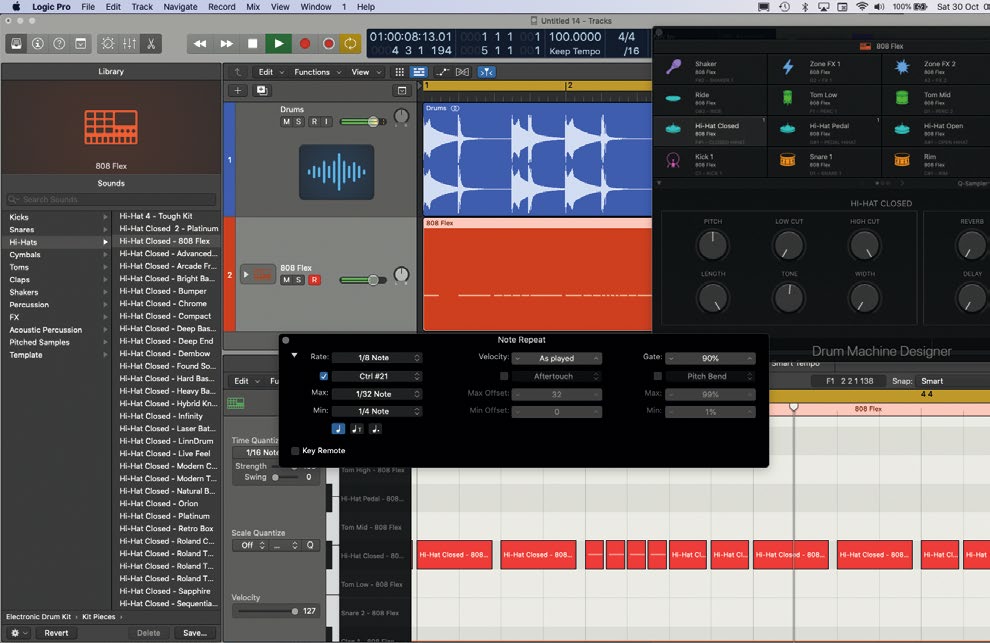The width and height of the screenshot is (990, 643).
Task: Open the Mix menu
Action: click(253, 7)
